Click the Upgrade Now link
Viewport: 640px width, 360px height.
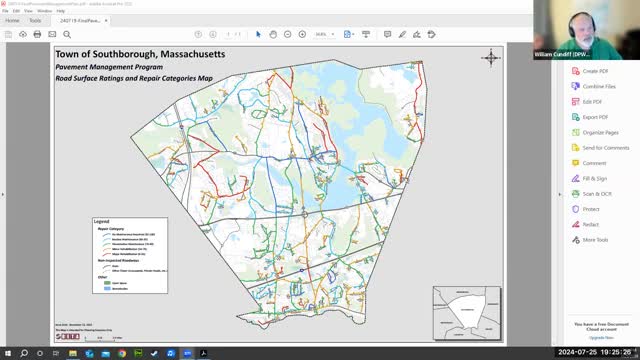click(x=601, y=338)
